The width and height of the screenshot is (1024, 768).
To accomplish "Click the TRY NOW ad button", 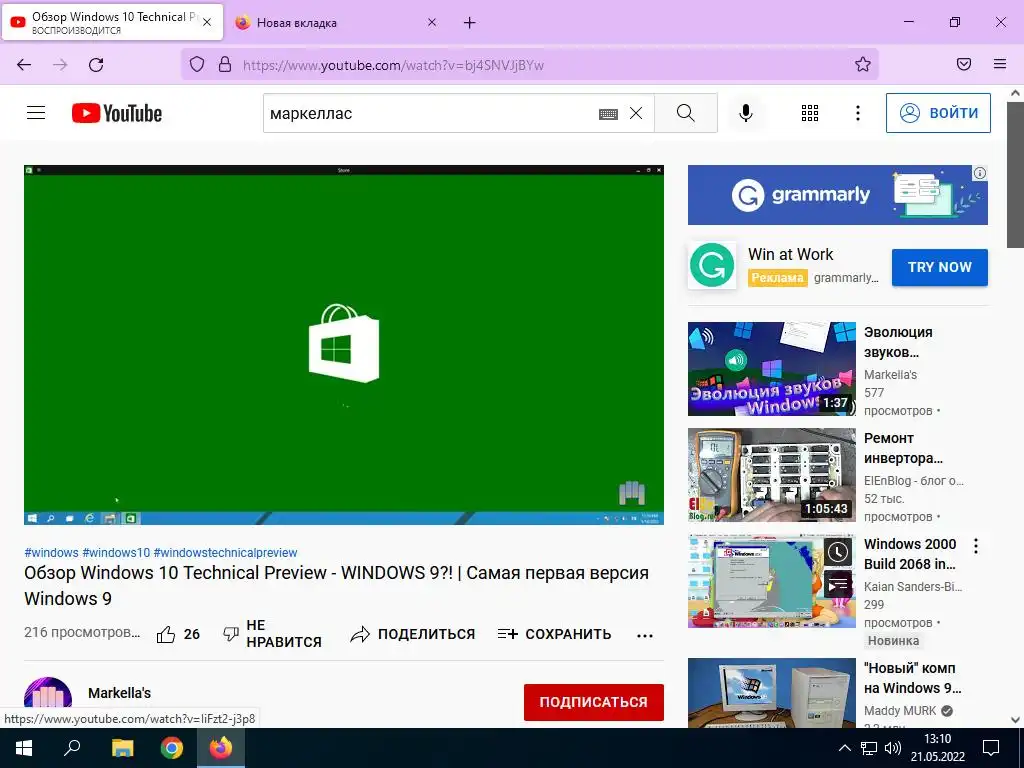I will [939, 267].
